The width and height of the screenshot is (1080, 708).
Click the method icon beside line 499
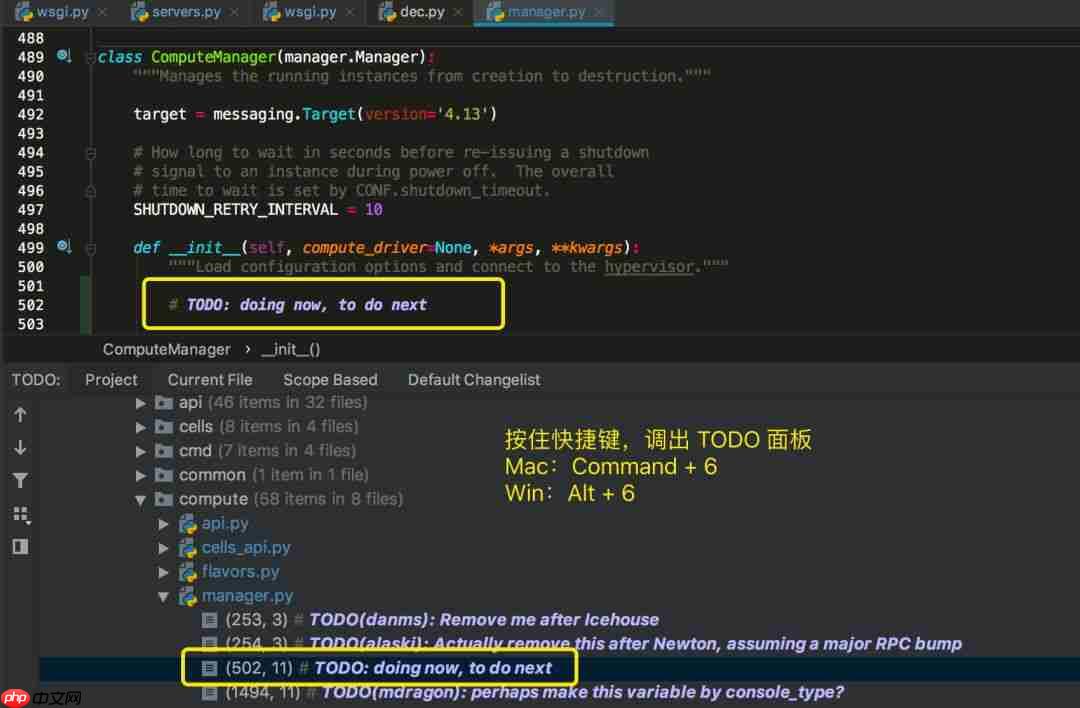click(63, 247)
